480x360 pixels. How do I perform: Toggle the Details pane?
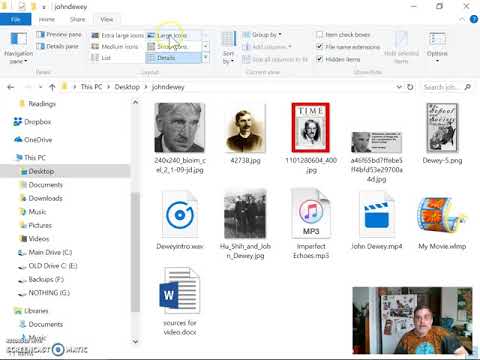pos(58,46)
